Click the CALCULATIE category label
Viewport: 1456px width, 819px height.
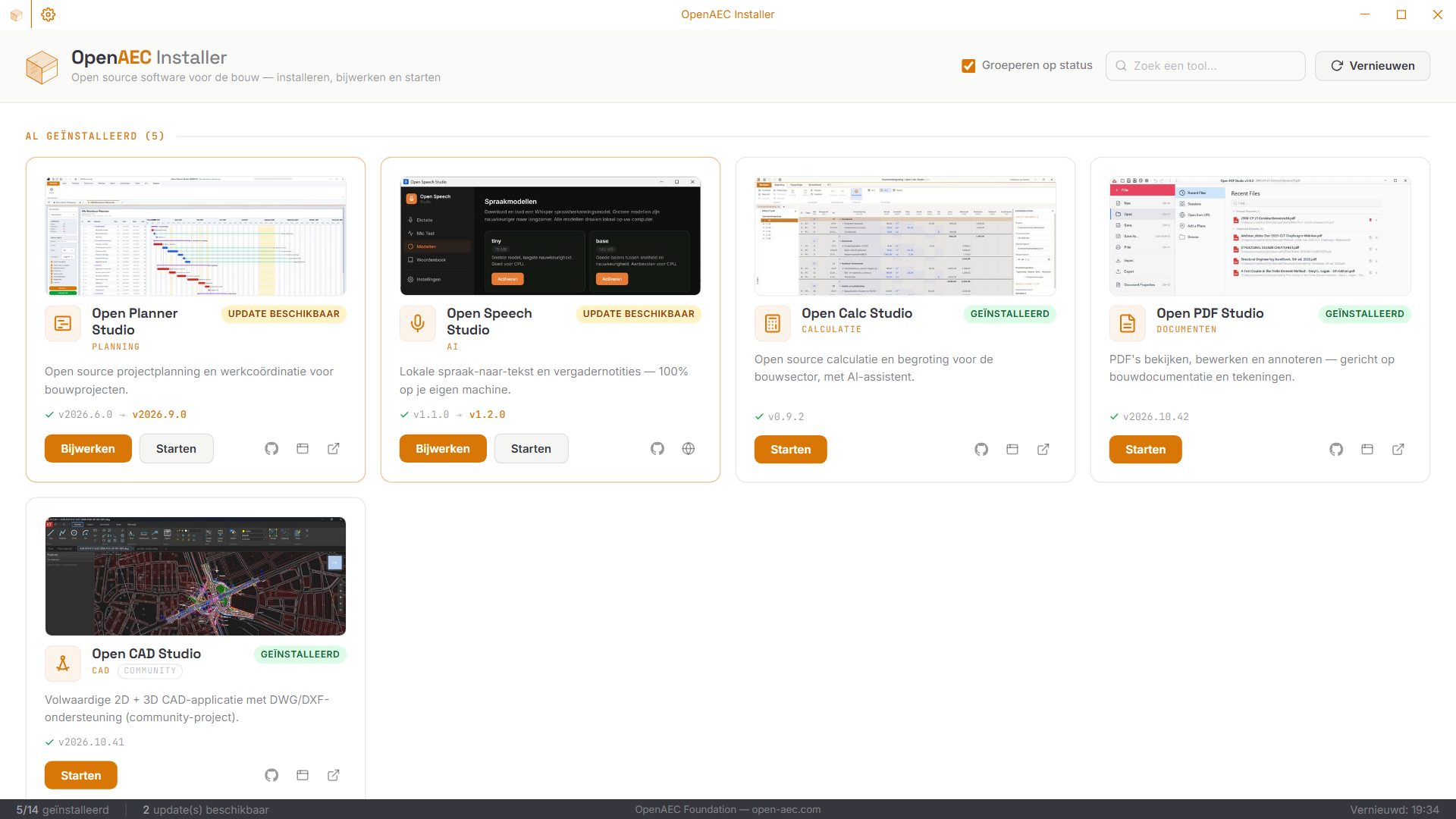click(x=831, y=330)
